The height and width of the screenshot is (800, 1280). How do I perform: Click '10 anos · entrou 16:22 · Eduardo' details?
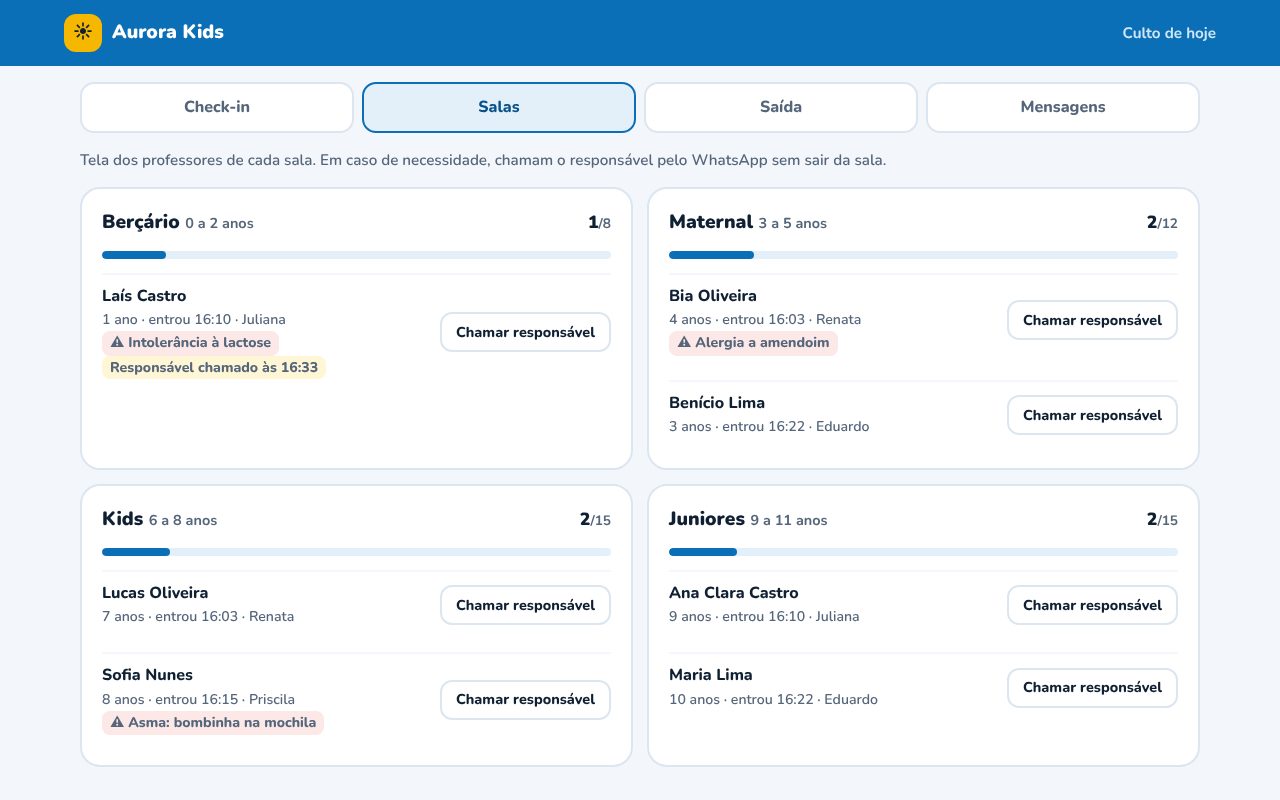pos(773,699)
